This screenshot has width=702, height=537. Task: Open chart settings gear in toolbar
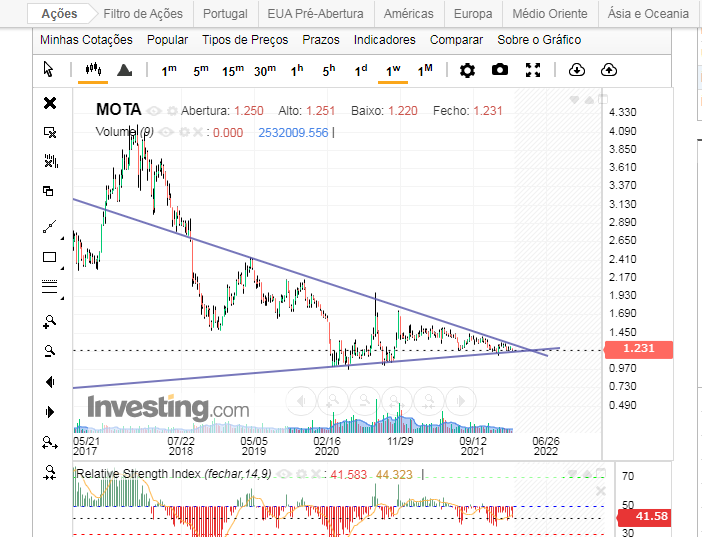pos(467,70)
